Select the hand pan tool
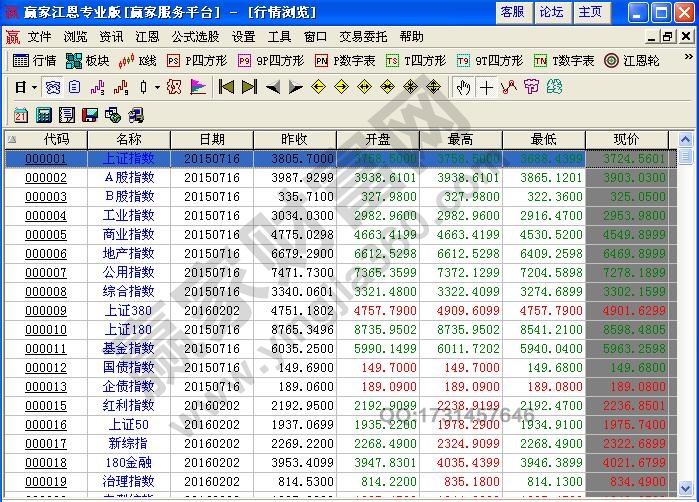Viewport: 699px width, 502px height. pos(462,87)
